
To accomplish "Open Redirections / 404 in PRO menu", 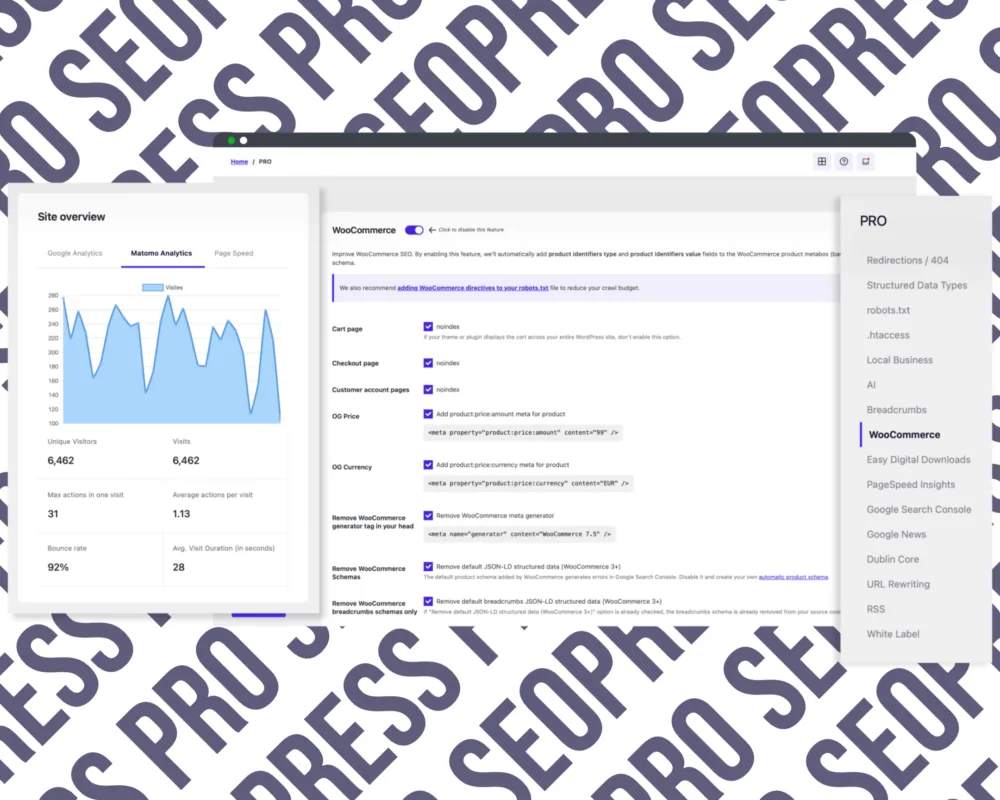I will [x=908, y=260].
